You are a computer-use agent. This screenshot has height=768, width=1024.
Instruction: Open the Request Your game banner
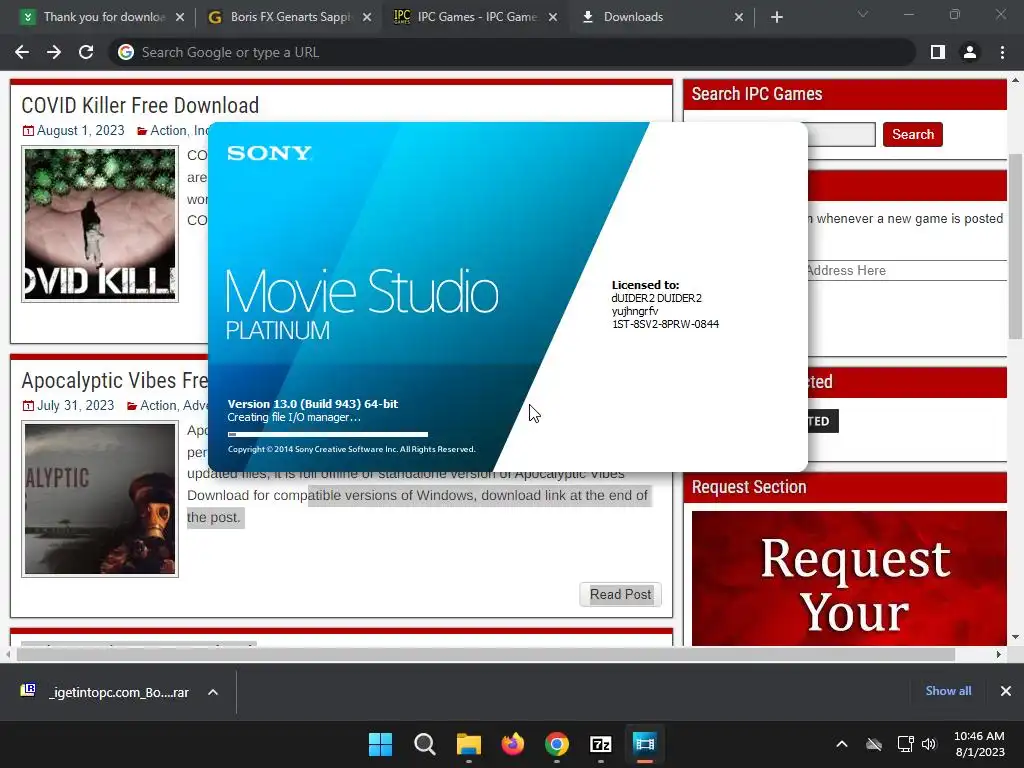(x=849, y=579)
